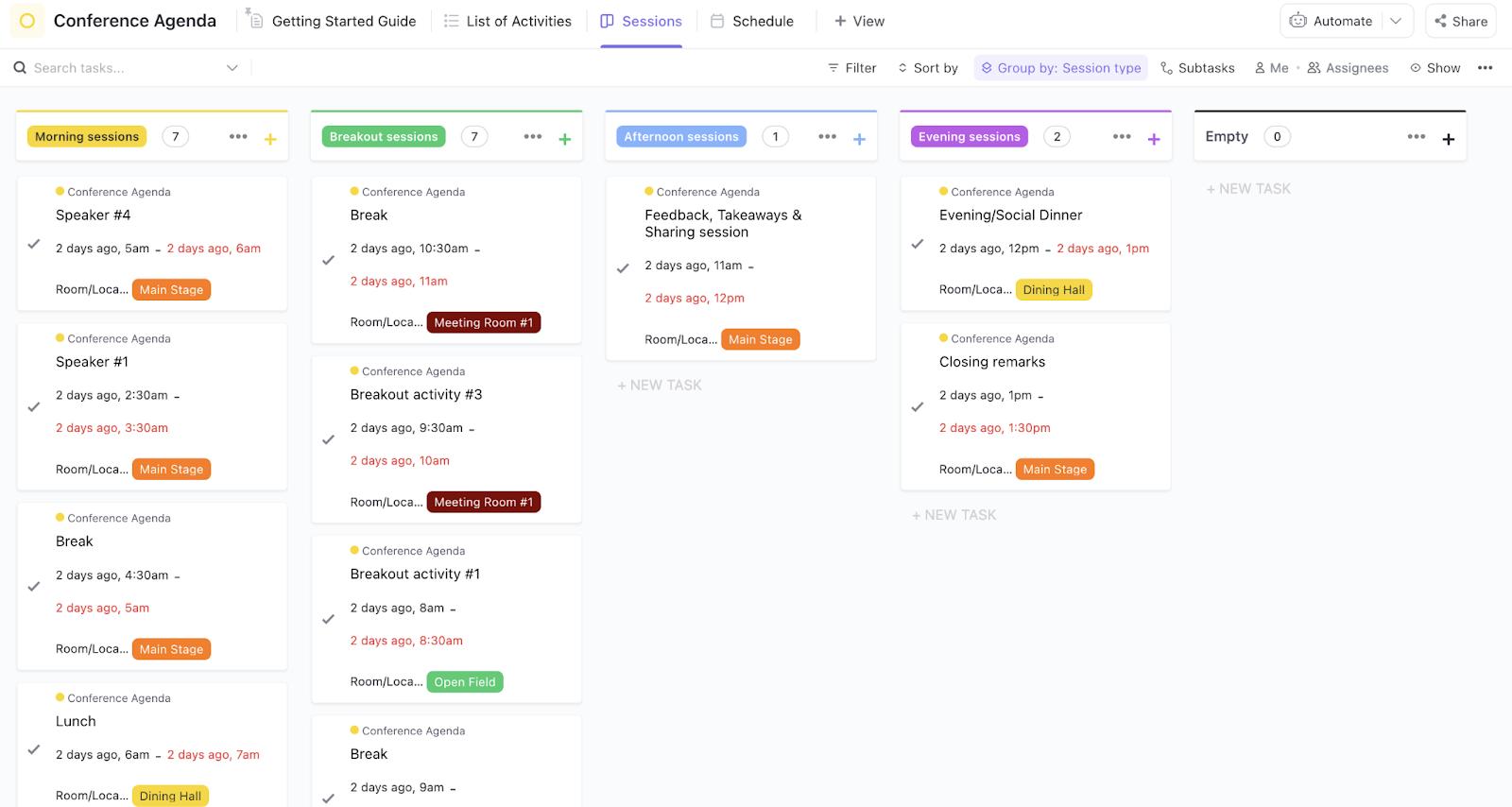Open the Empty column options menu

tap(1417, 137)
